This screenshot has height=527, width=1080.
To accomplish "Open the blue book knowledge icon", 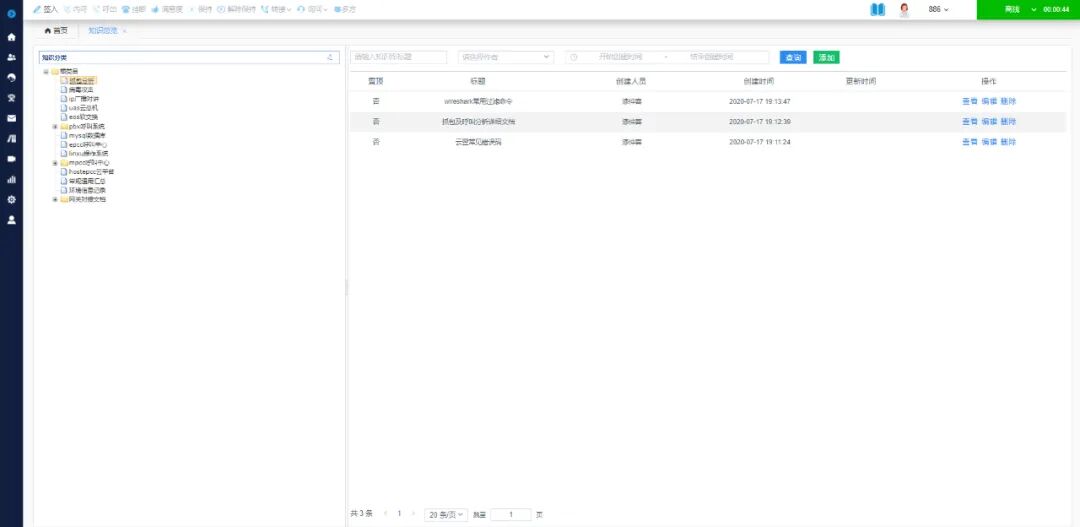I will 877,10.
